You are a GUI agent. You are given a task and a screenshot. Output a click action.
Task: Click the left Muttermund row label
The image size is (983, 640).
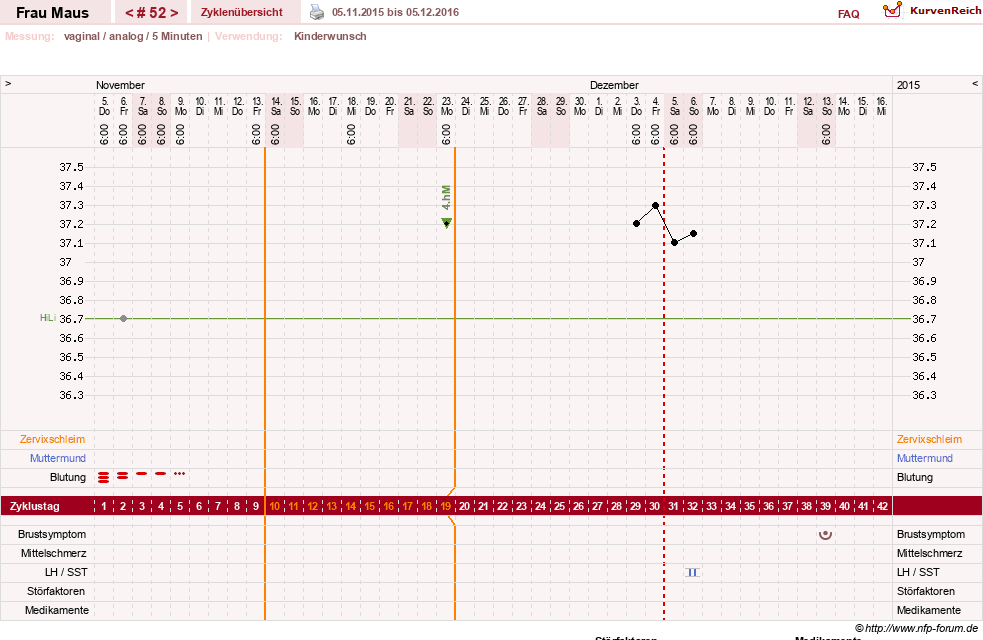58,458
